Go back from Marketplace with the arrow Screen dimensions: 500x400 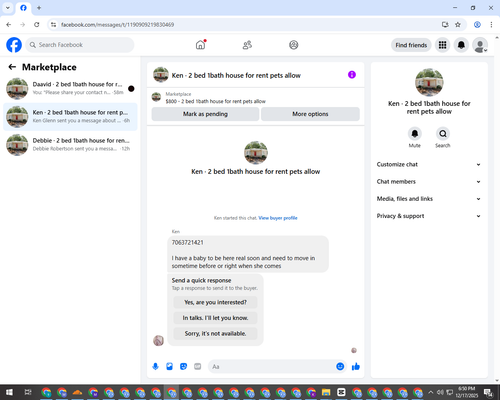click(x=12, y=67)
